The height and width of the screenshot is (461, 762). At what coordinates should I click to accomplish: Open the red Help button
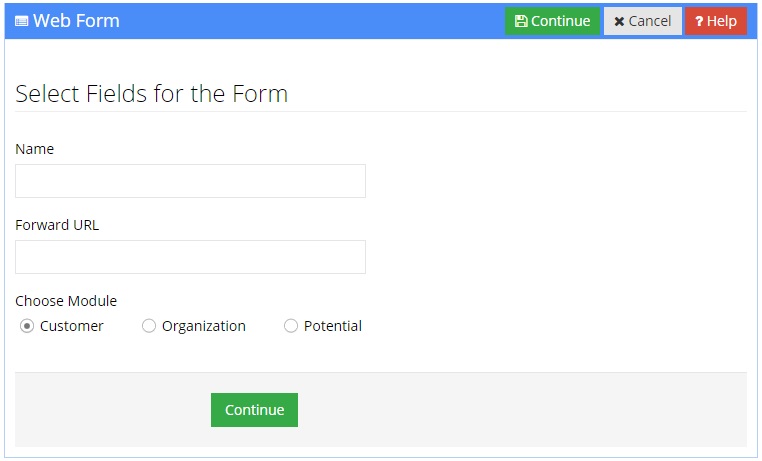point(716,21)
